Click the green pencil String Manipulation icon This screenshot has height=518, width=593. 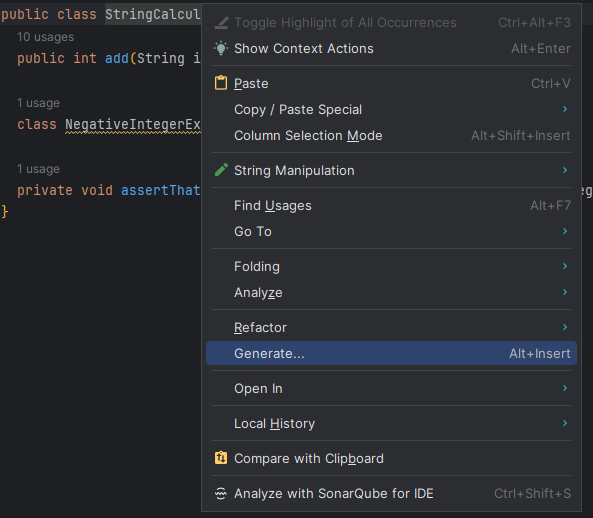[221, 170]
